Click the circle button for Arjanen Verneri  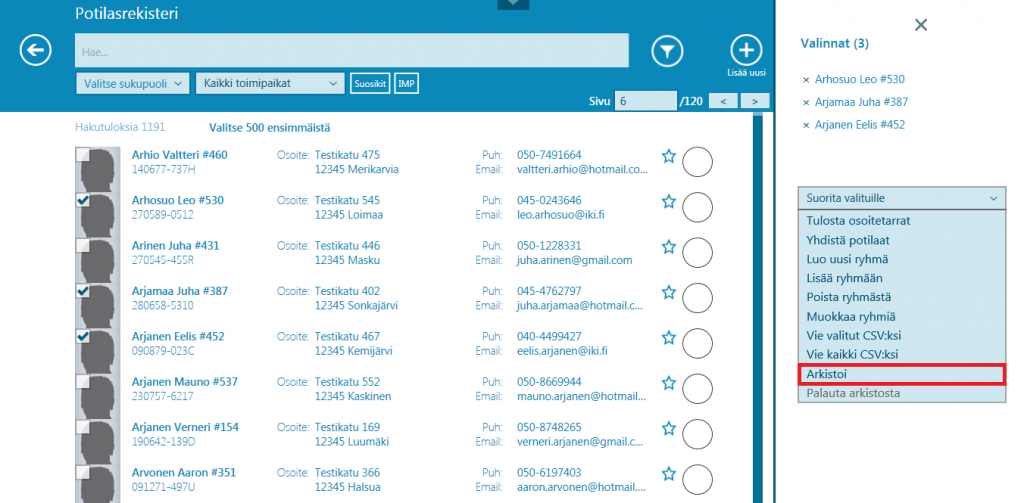pyautogui.click(x=697, y=434)
